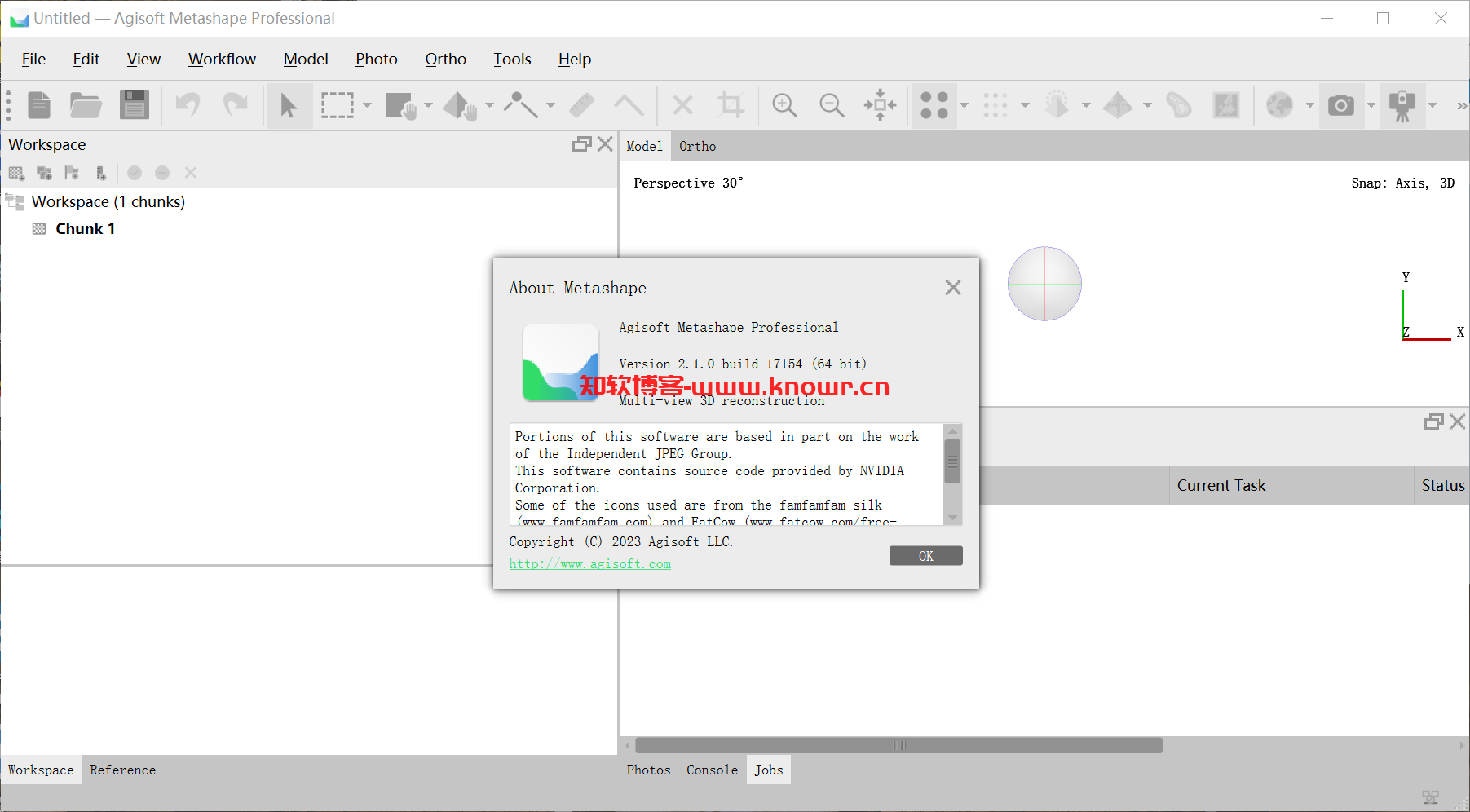
Task: Click the Open project folder icon
Action: coord(86,105)
